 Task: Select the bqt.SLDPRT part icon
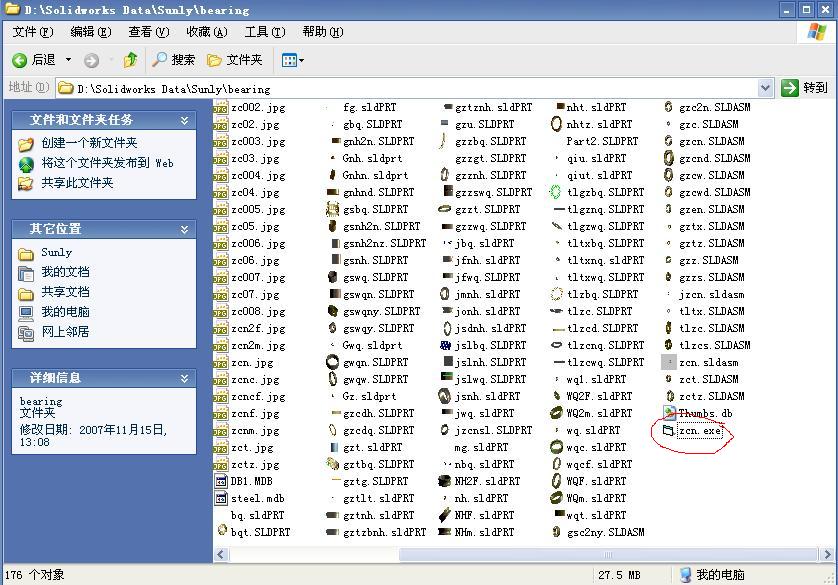click(222, 530)
